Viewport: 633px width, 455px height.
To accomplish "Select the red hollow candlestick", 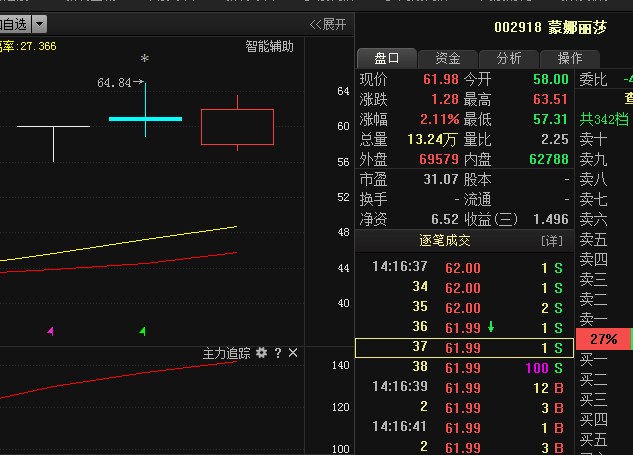I will [237, 126].
